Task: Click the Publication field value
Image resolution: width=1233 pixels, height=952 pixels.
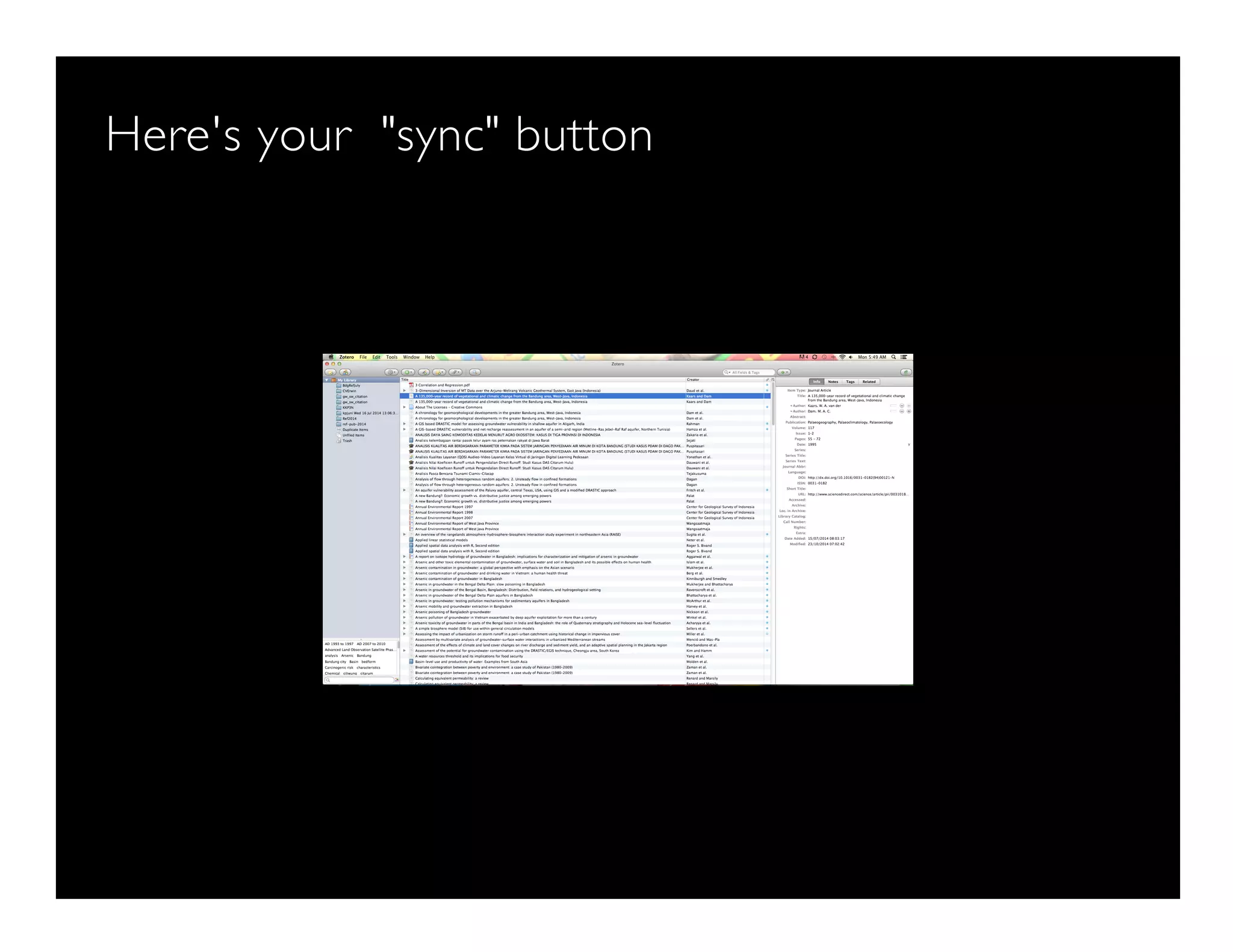Action: (850, 422)
